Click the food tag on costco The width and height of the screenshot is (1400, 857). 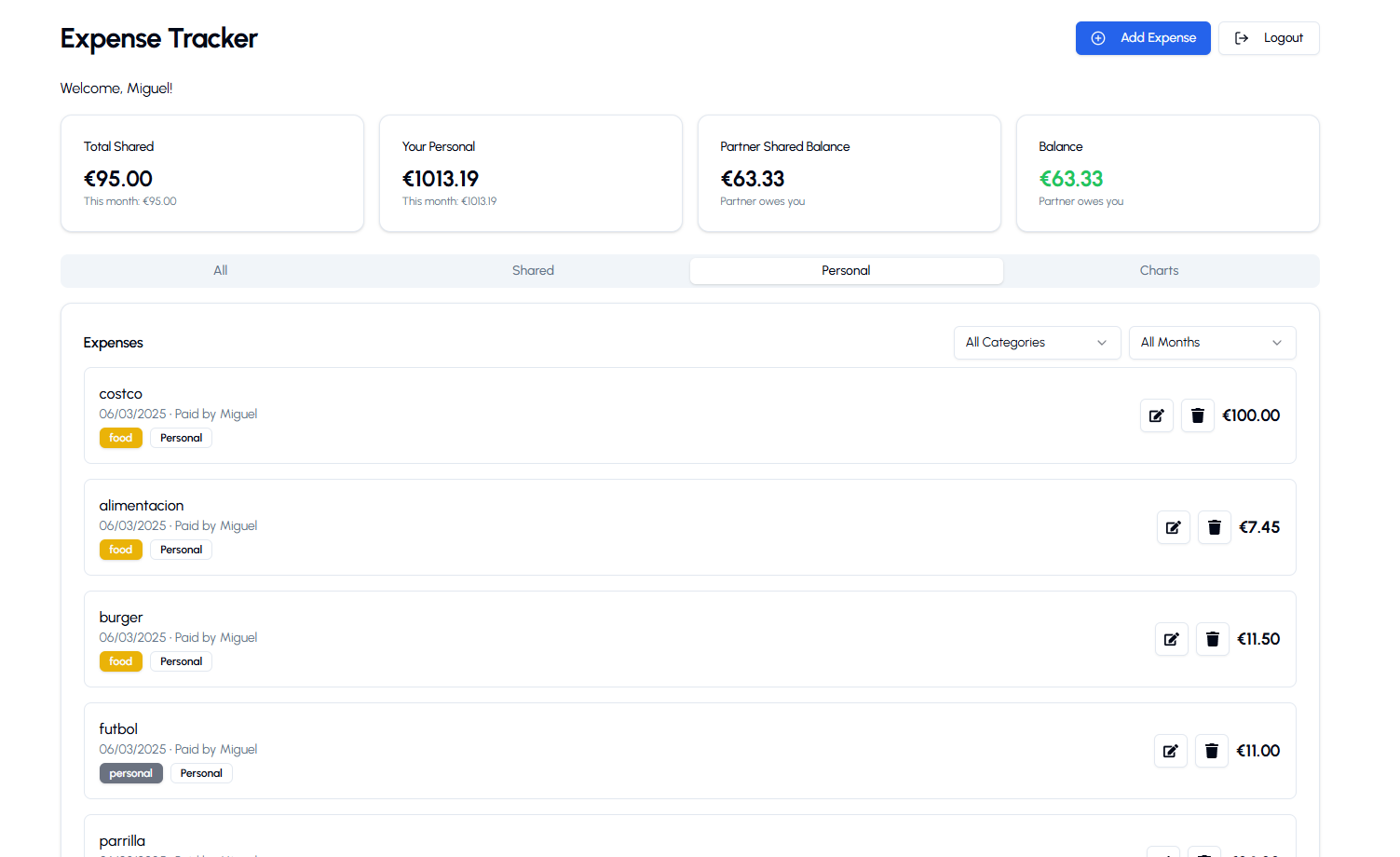click(x=121, y=438)
